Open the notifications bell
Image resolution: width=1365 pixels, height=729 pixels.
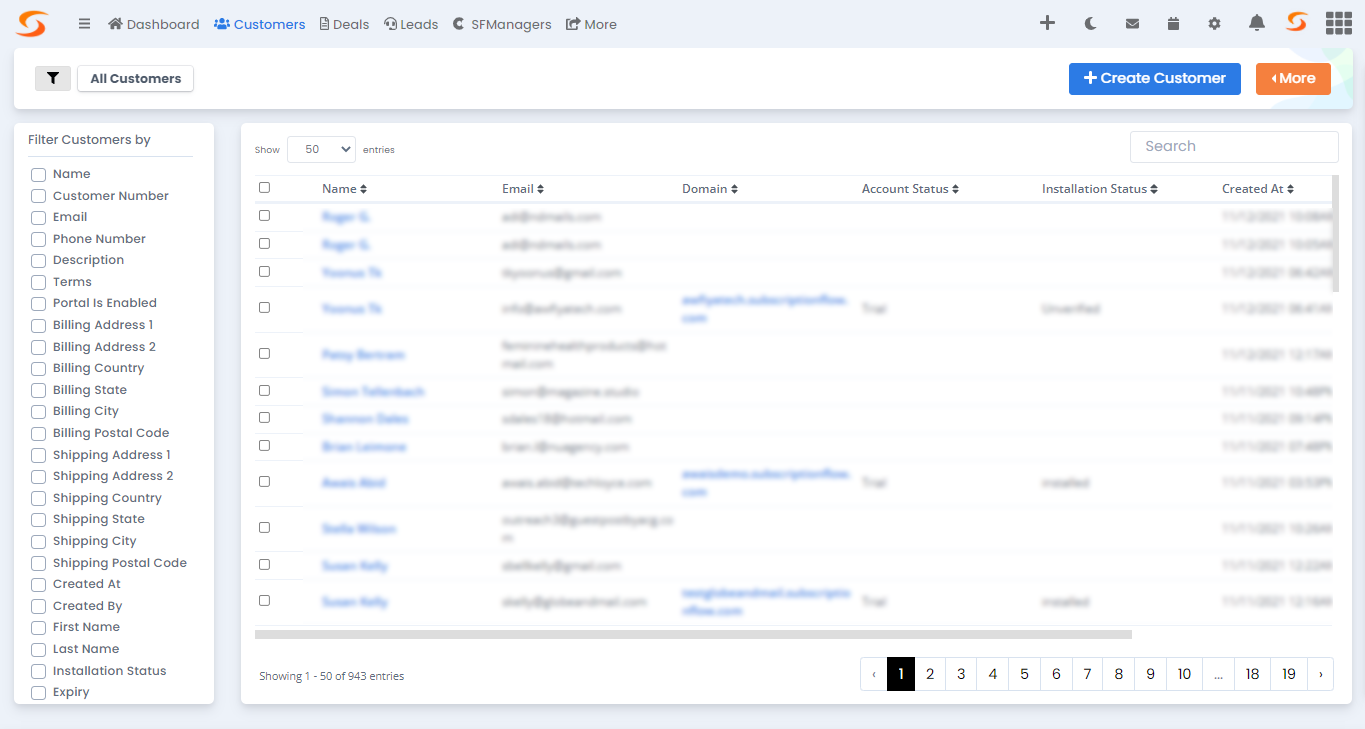click(1256, 22)
